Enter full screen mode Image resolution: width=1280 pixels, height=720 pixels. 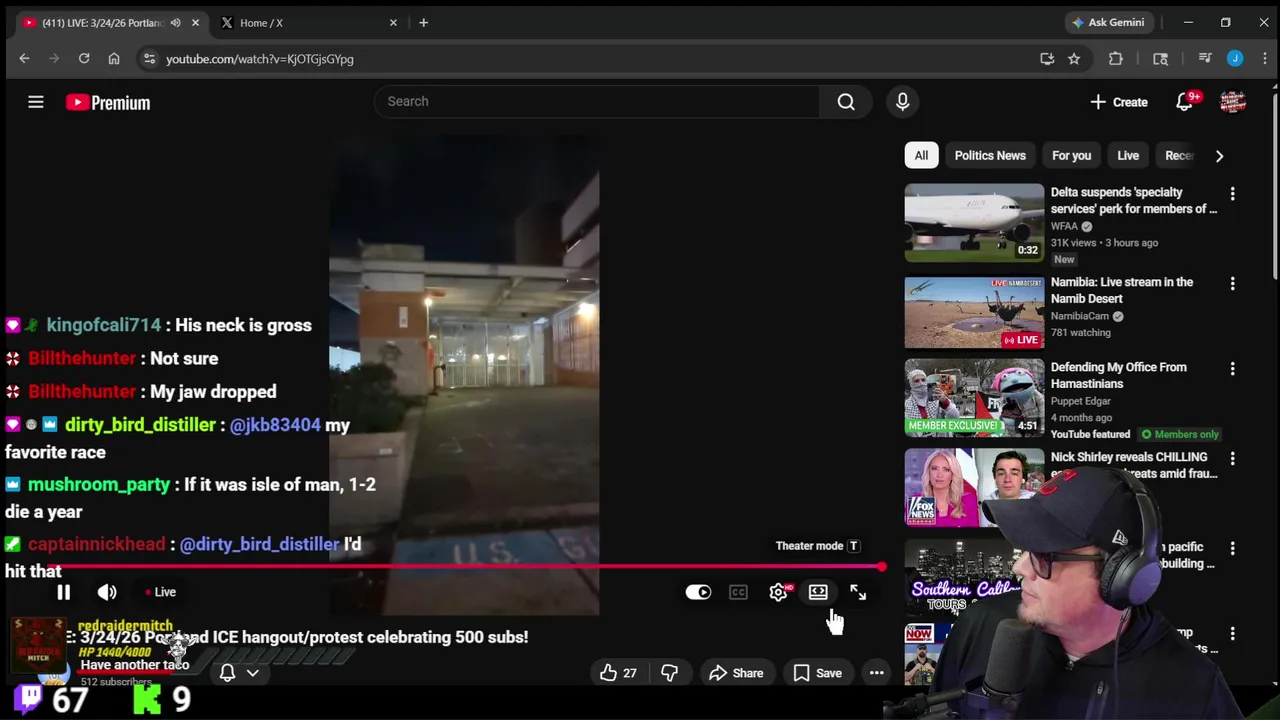point(858,592)
